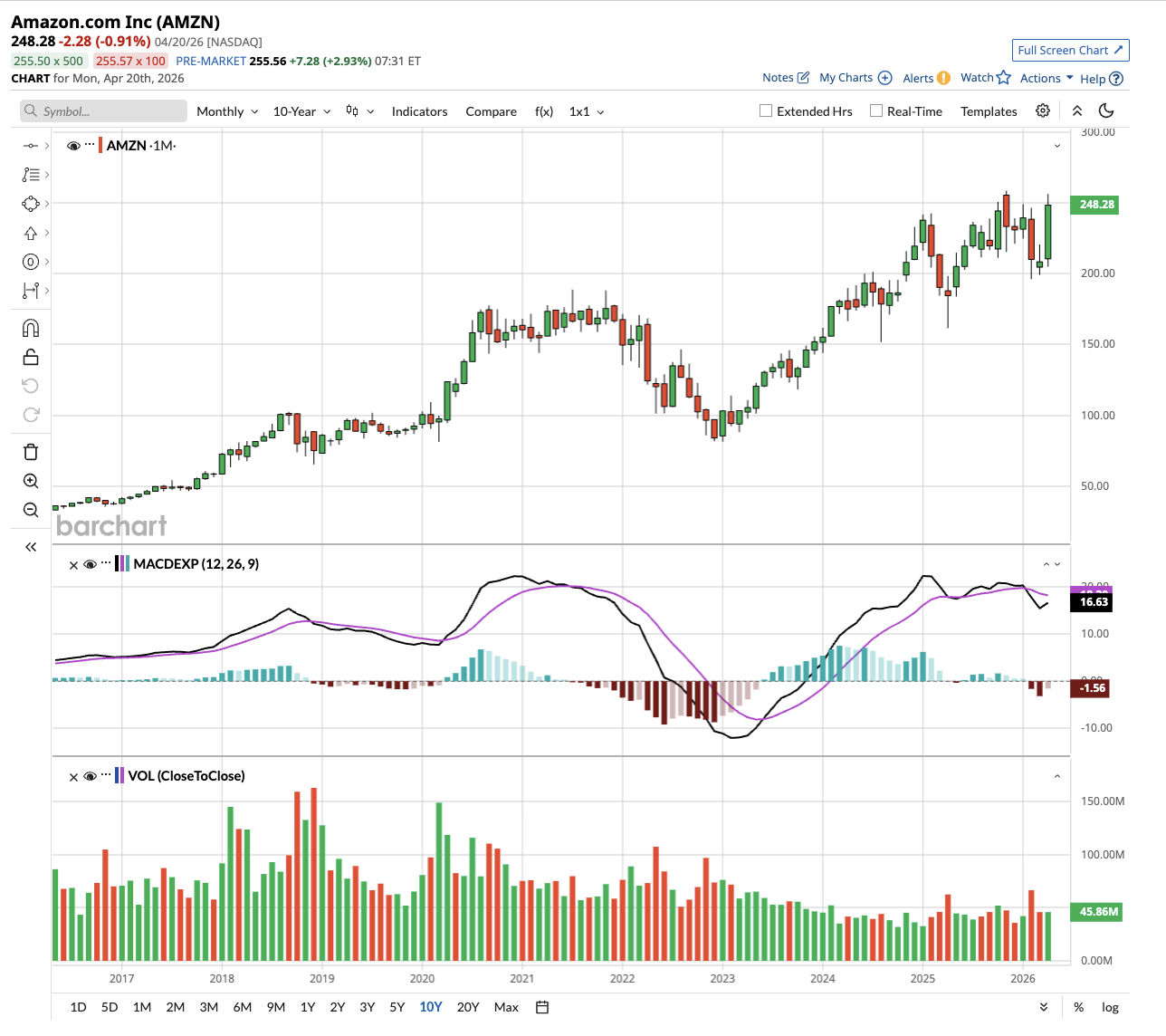
Task: Expand the 10-Year period dropdown
Action: pos(301,111)
